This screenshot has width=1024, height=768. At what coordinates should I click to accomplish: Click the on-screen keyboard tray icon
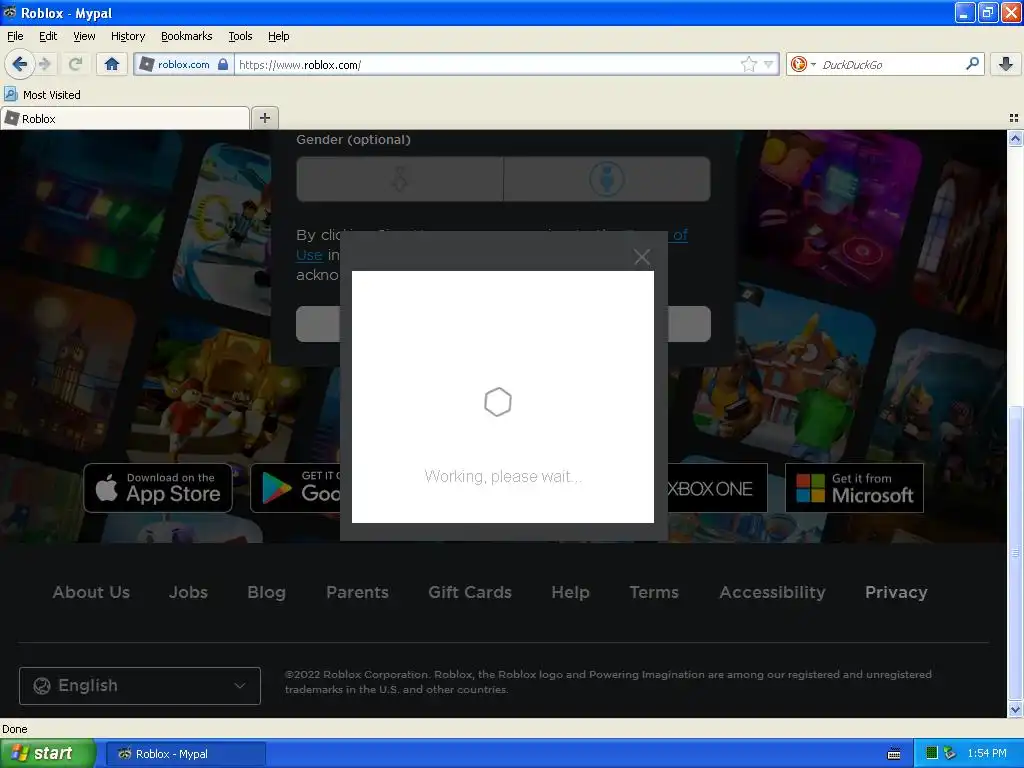[894, 754]
